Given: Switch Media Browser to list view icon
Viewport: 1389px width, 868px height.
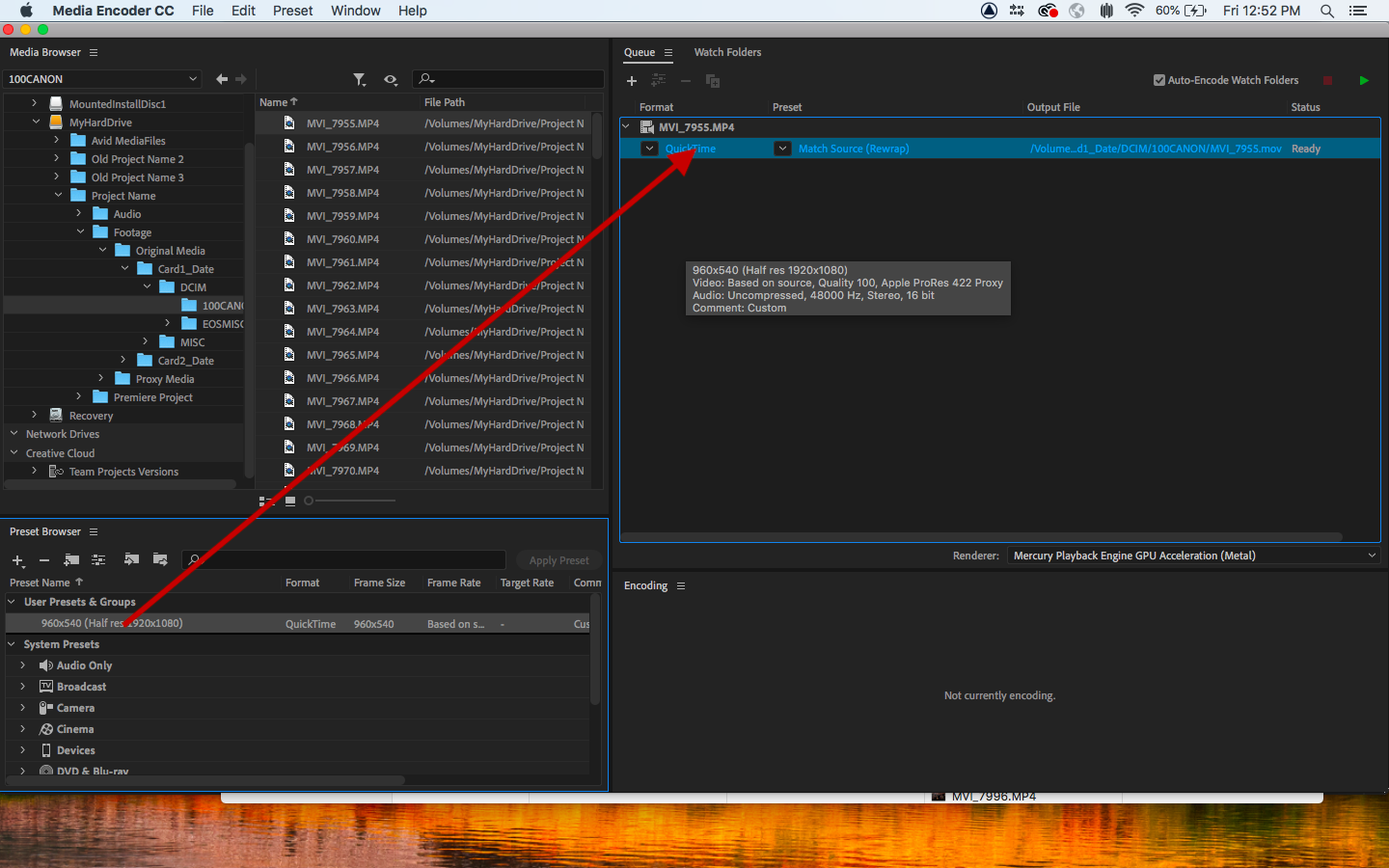Looking at the screenshot, I should point(267,501).
